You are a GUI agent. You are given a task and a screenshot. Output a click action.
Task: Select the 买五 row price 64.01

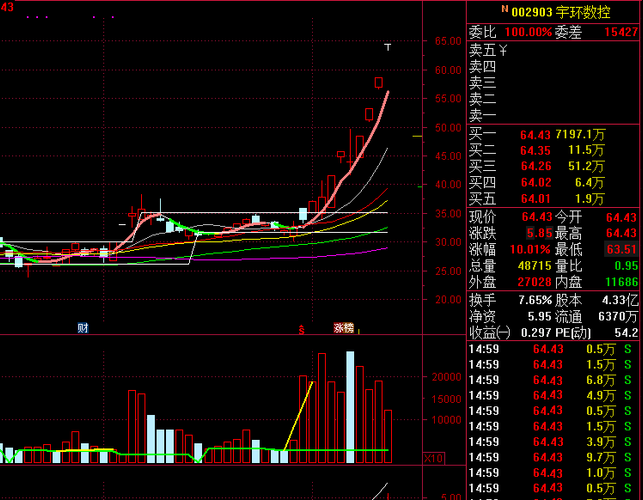(535, 199)
